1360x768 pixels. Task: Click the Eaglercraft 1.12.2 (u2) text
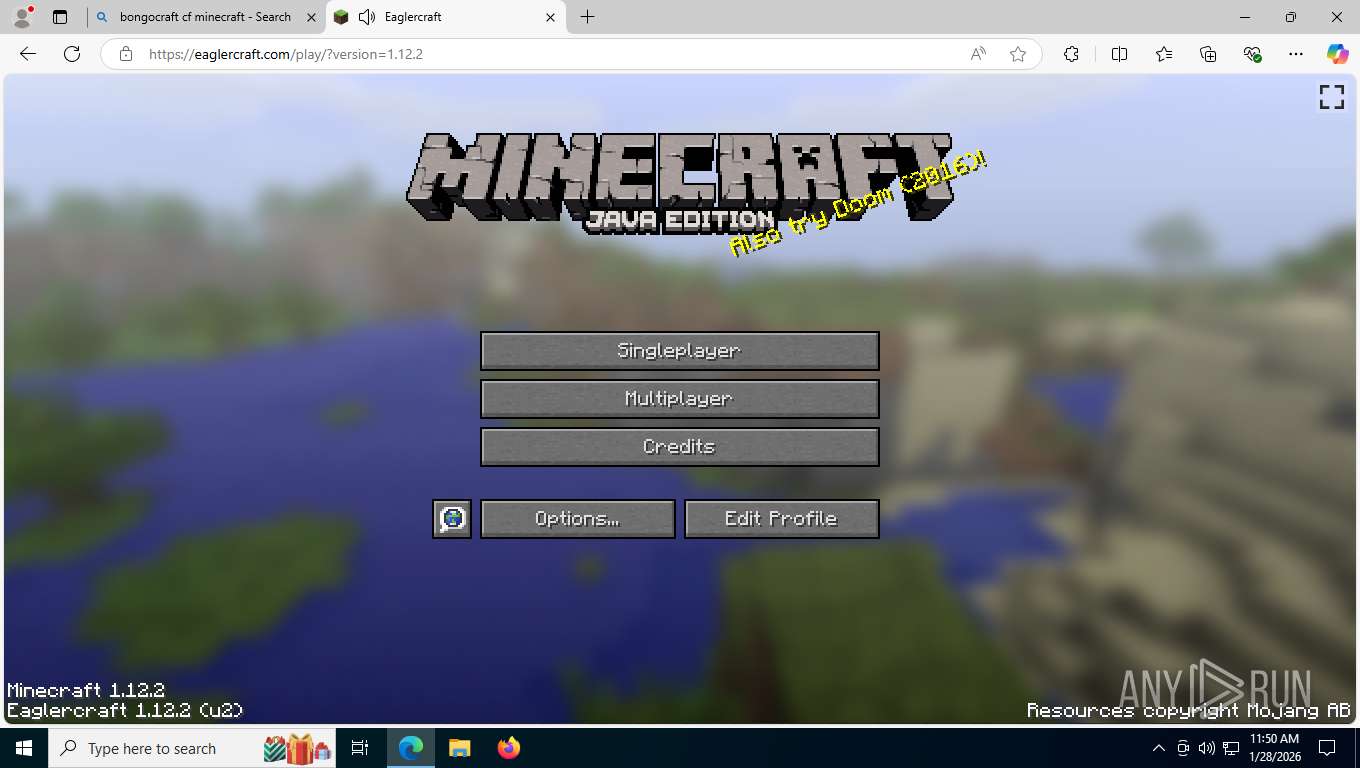(125, 710)
